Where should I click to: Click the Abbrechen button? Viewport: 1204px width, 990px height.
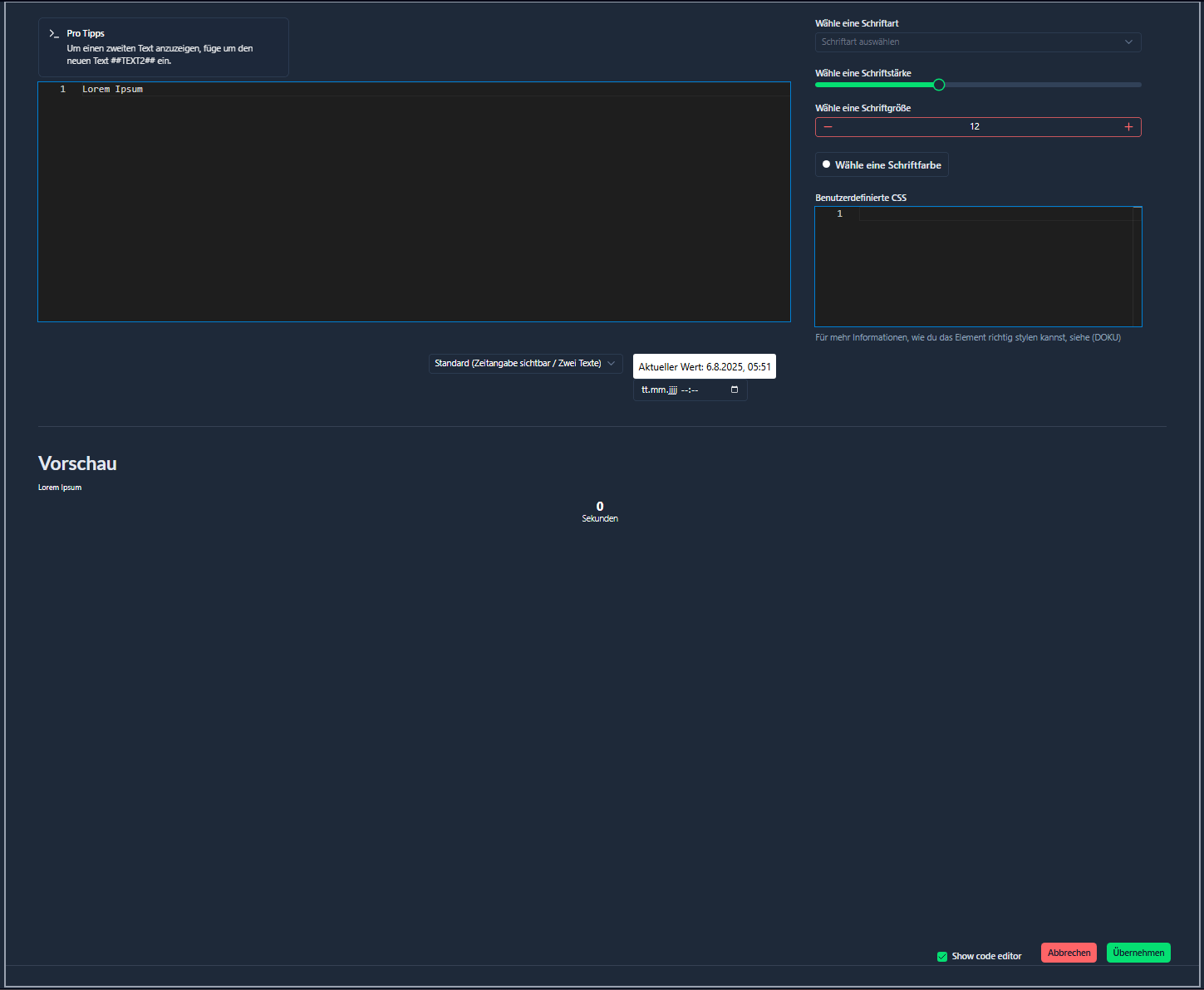(x=1069, y=952)
